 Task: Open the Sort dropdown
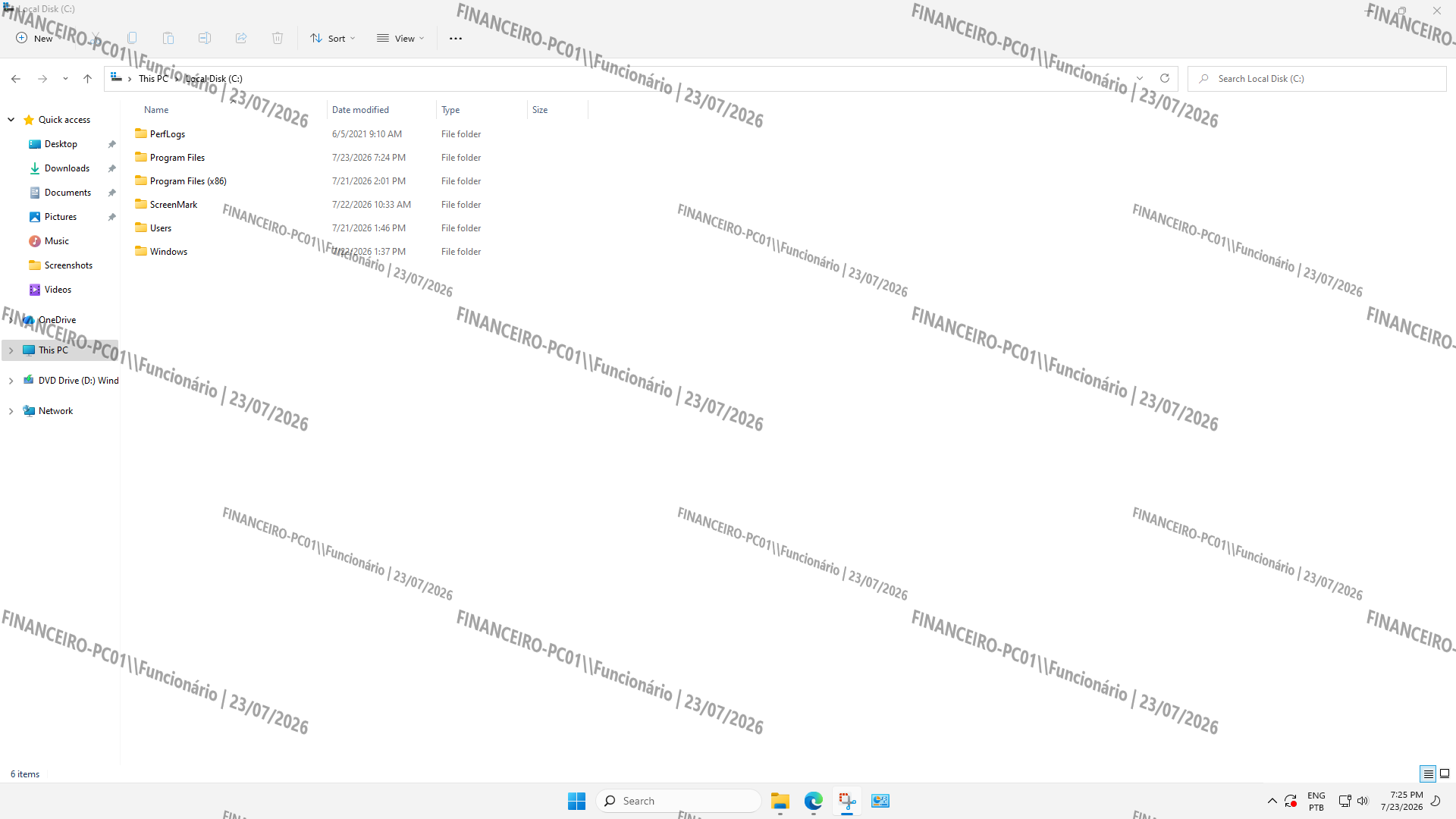(x=332, y=38)
